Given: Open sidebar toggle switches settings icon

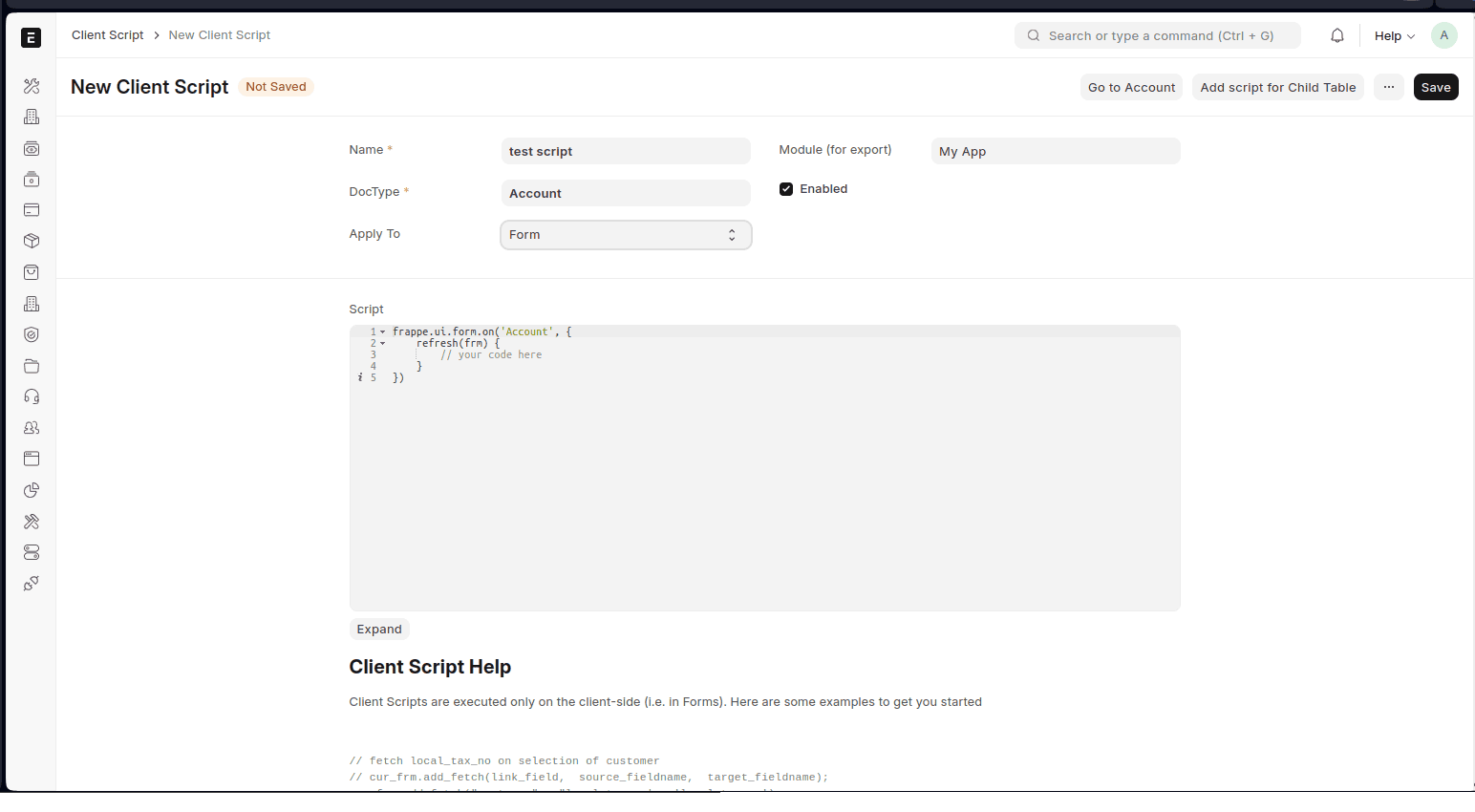Looking at the screenshot, I should (x=32, y=552).
